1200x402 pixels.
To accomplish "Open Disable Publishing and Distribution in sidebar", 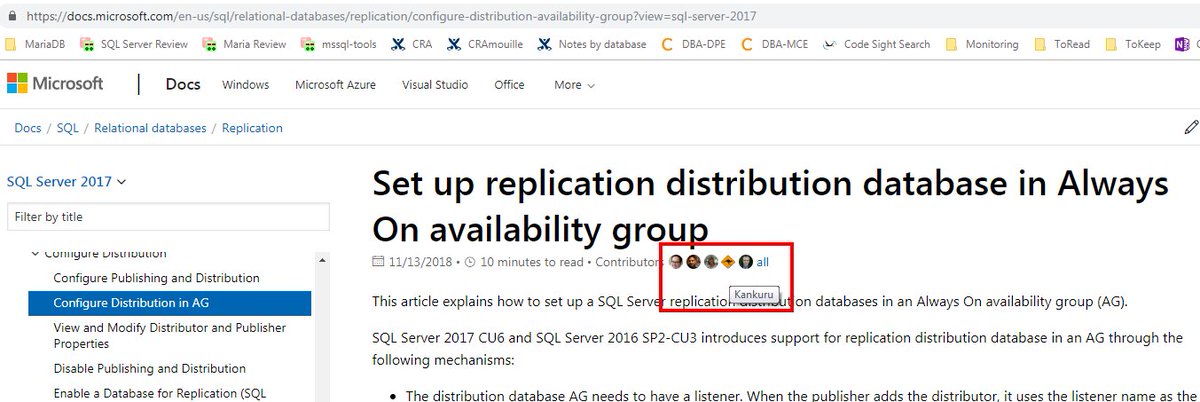I will pos(149,368).
